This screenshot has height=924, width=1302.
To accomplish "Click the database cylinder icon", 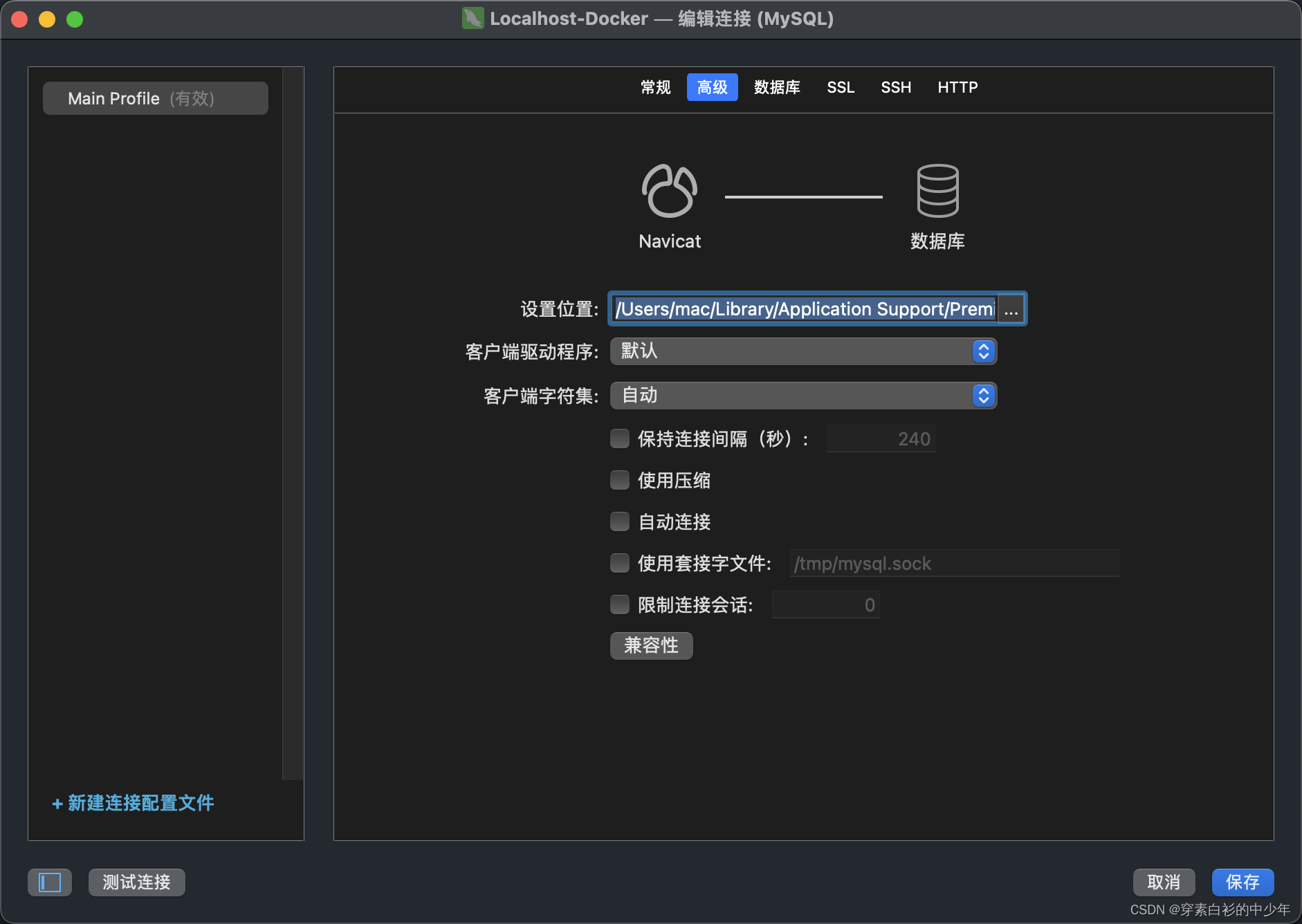I will [x=937, y=191].
